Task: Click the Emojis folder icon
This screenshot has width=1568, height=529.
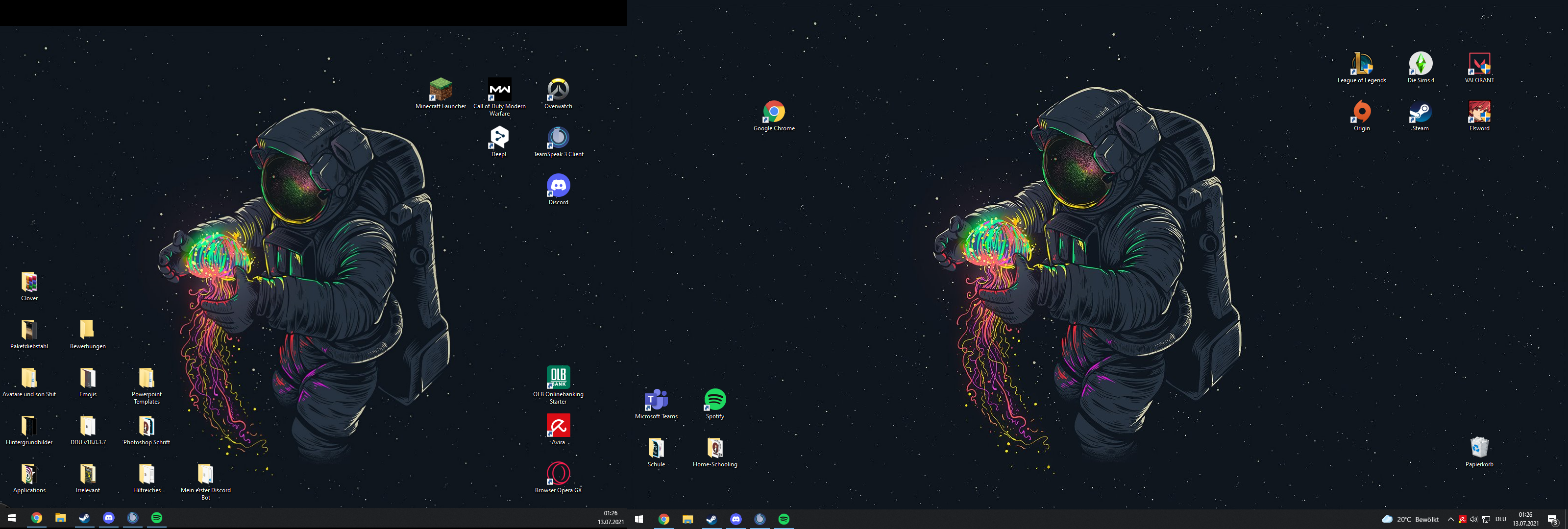Action: click(88, 382)
